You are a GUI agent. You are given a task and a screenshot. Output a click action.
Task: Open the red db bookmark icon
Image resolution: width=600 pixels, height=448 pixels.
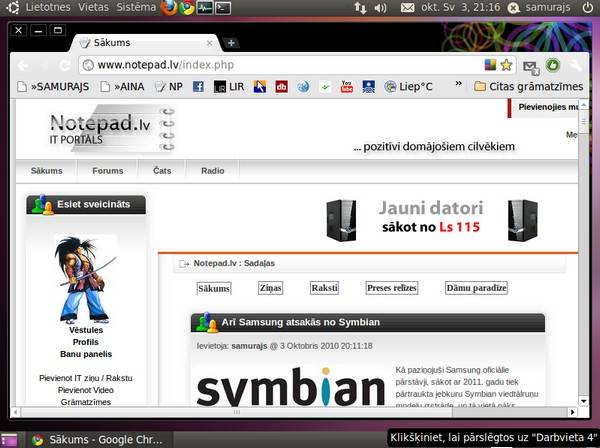[282, 87]
